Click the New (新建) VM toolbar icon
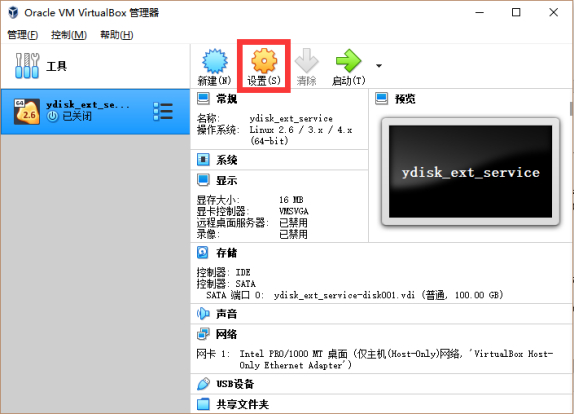The height and width of the screenshot is (414, 575). tap(215, 61)
